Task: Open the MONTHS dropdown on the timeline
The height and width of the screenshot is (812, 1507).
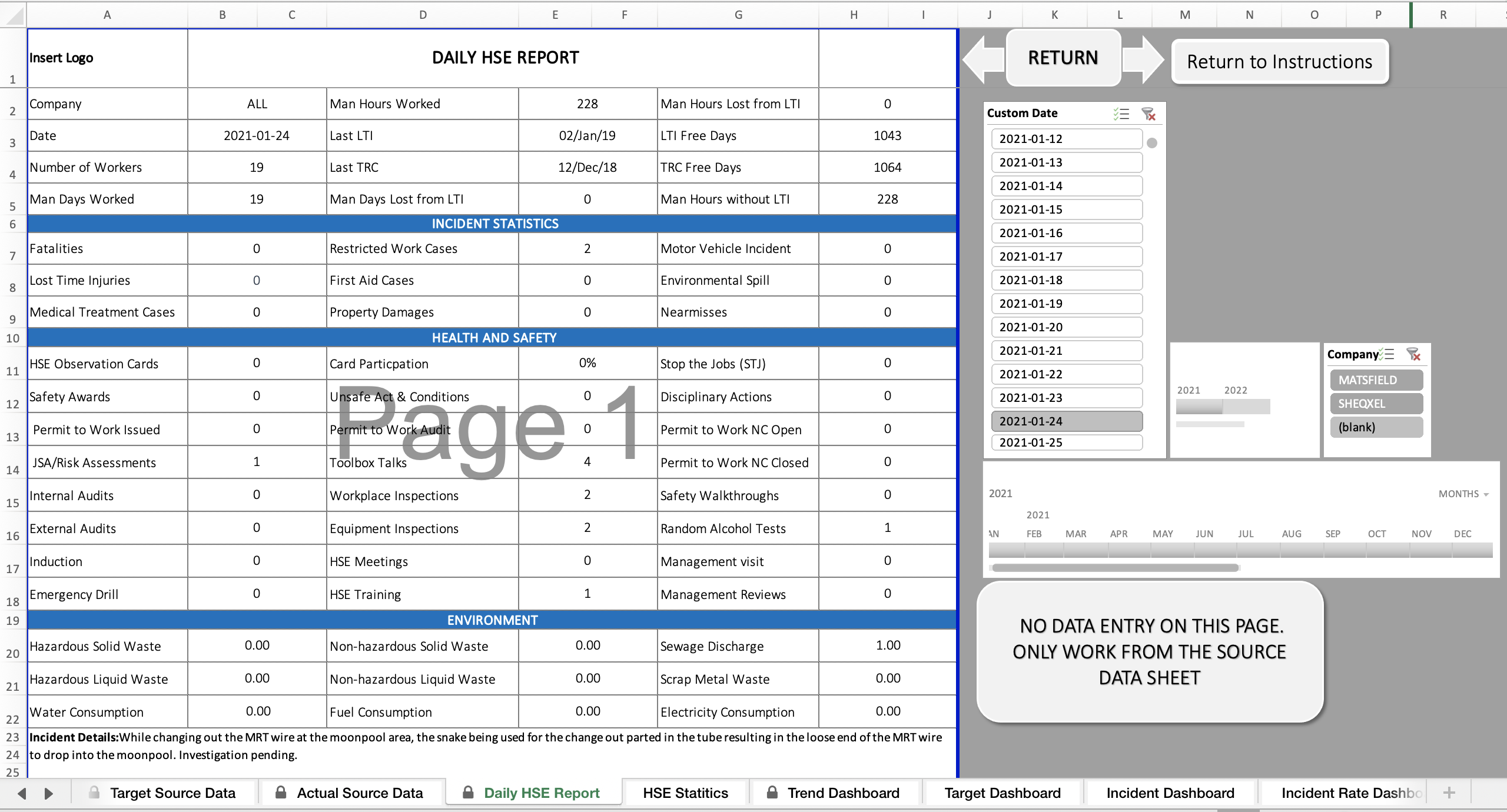Action: click(x=1463, y=494)
